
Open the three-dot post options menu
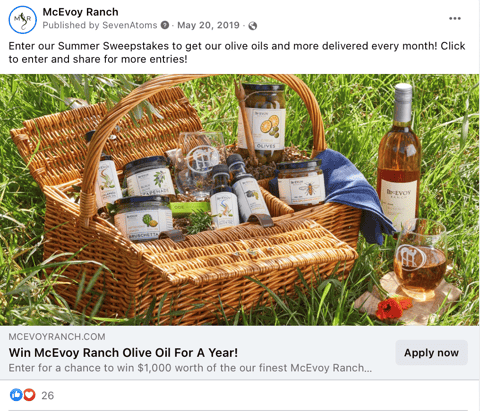coord(455,18)
